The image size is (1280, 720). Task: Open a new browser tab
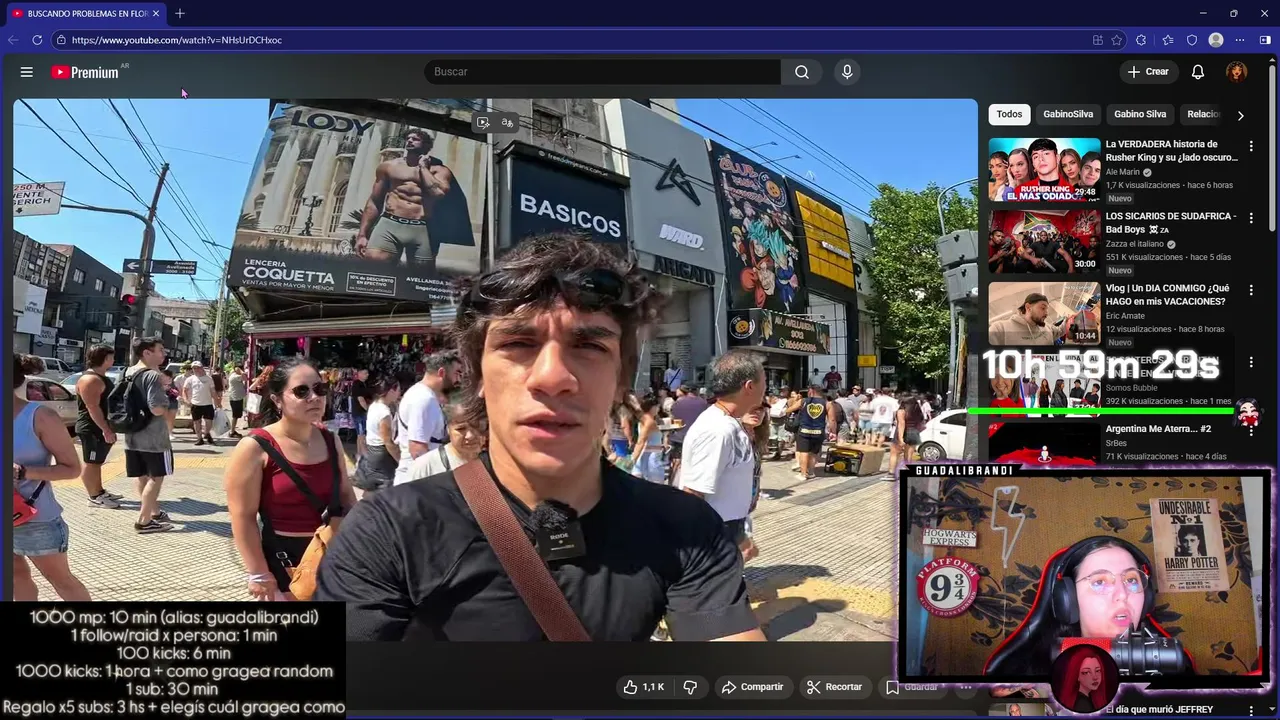pos(180,13)
